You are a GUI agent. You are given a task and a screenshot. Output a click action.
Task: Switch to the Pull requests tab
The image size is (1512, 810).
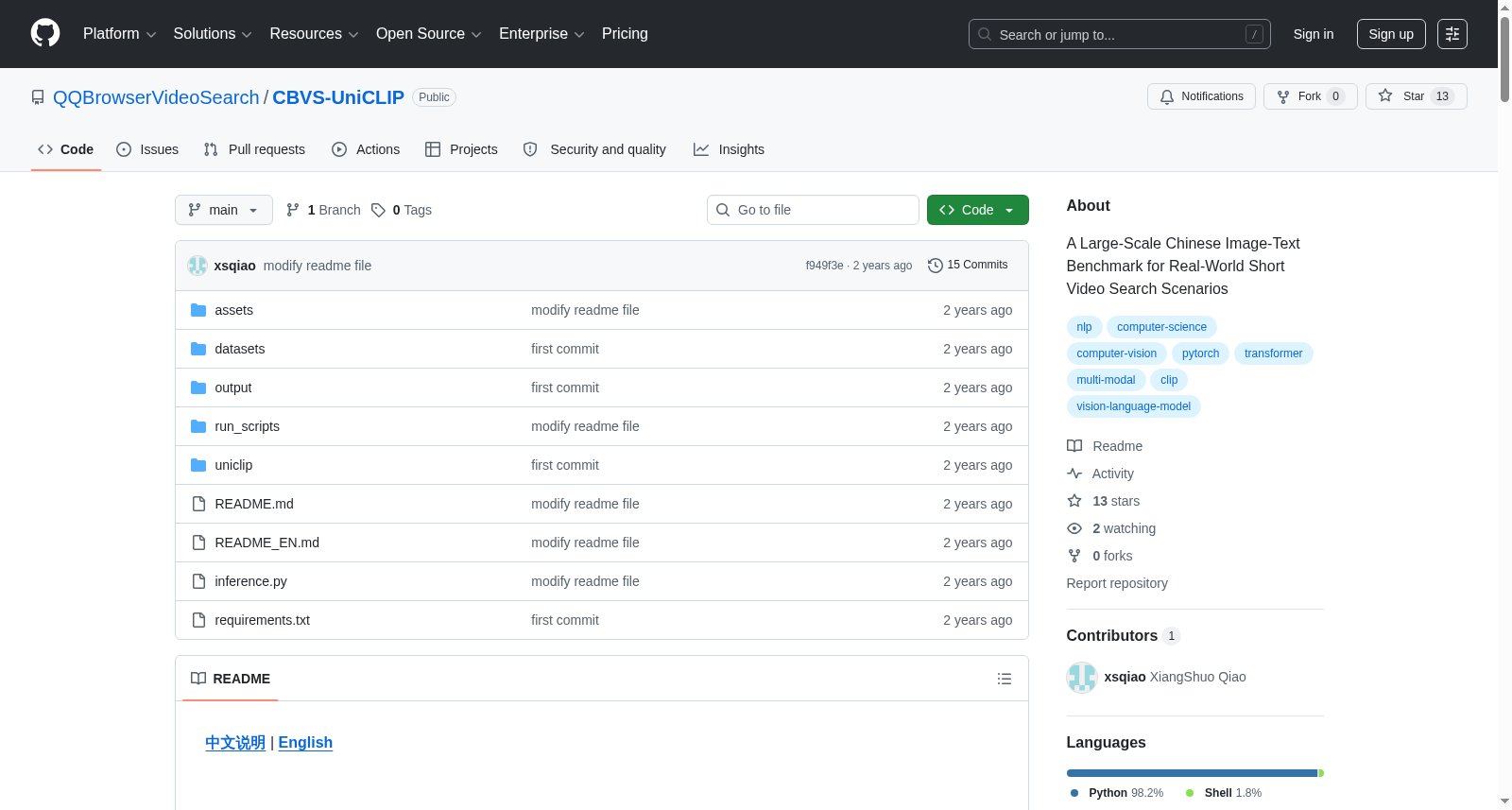click(x=254, y=149)
